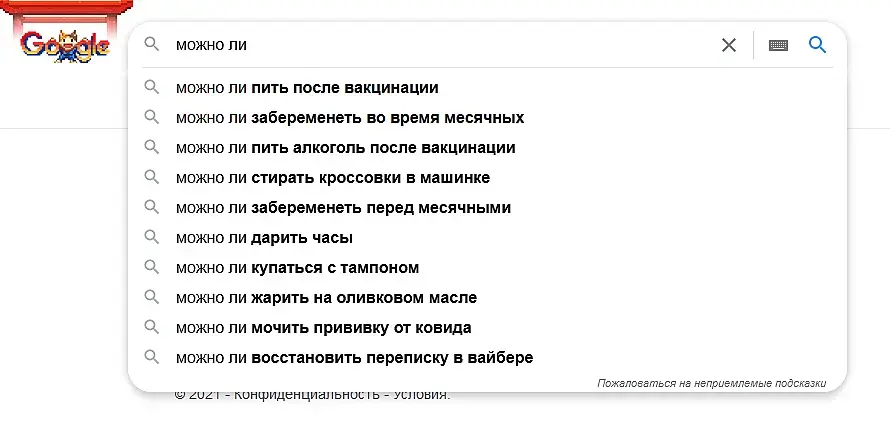Click magnifier icon beside 'купаться с тампоном'

152,268
